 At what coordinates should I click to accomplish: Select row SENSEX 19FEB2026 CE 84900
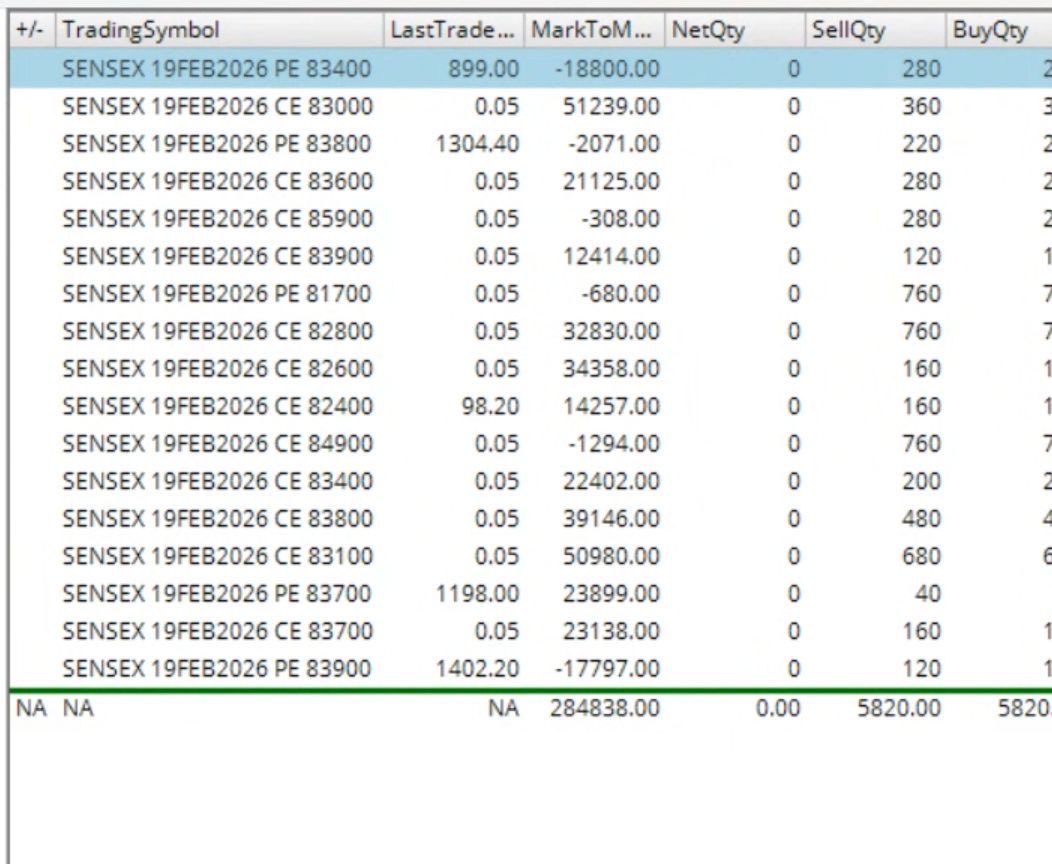click(531, 444)
